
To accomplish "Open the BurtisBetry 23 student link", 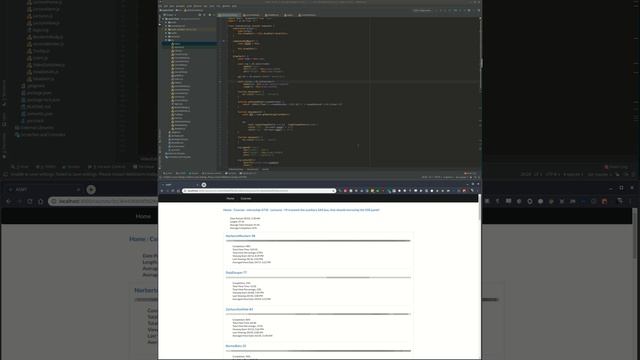I will 236,346.
